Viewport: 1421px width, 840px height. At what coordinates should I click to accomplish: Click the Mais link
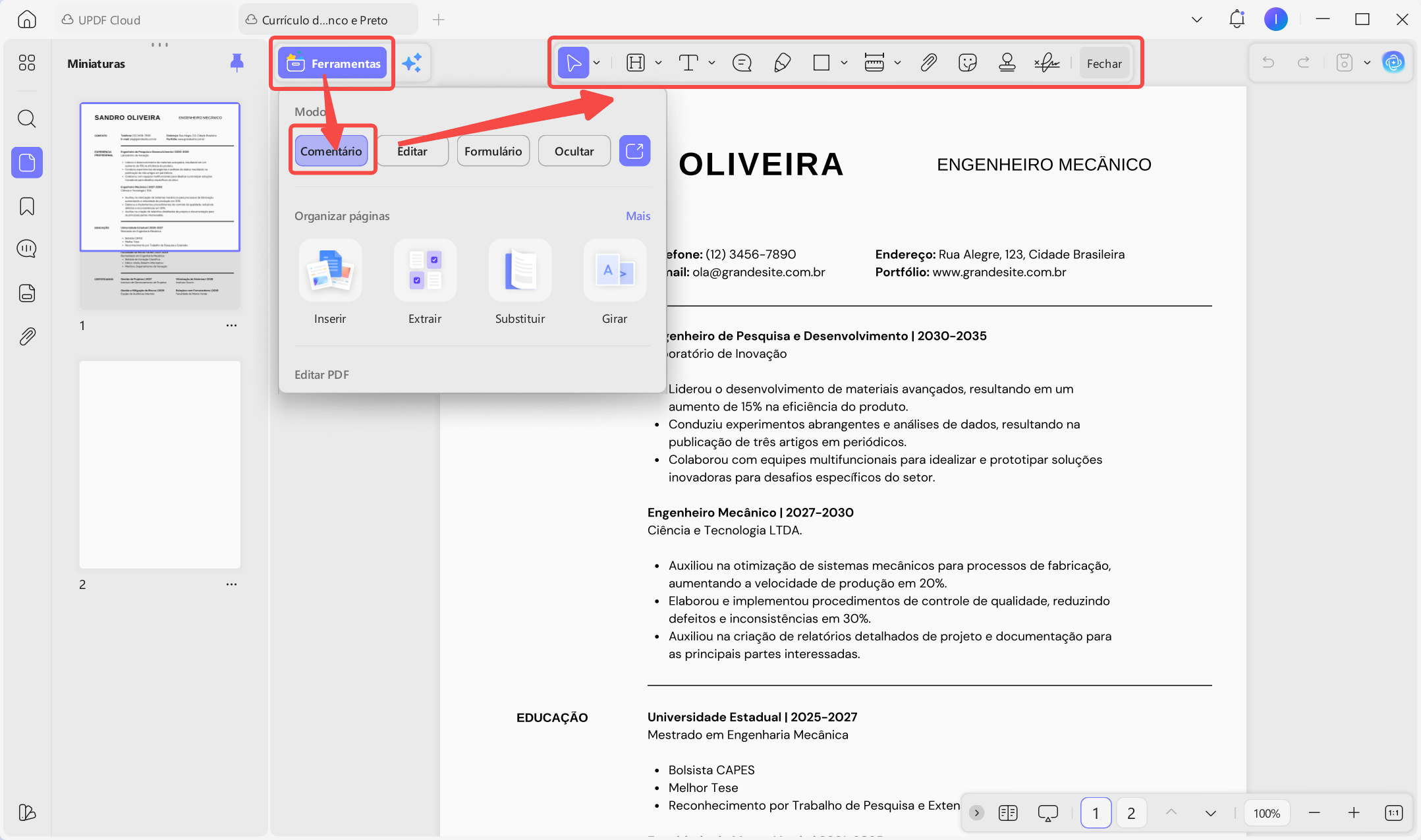638,216
